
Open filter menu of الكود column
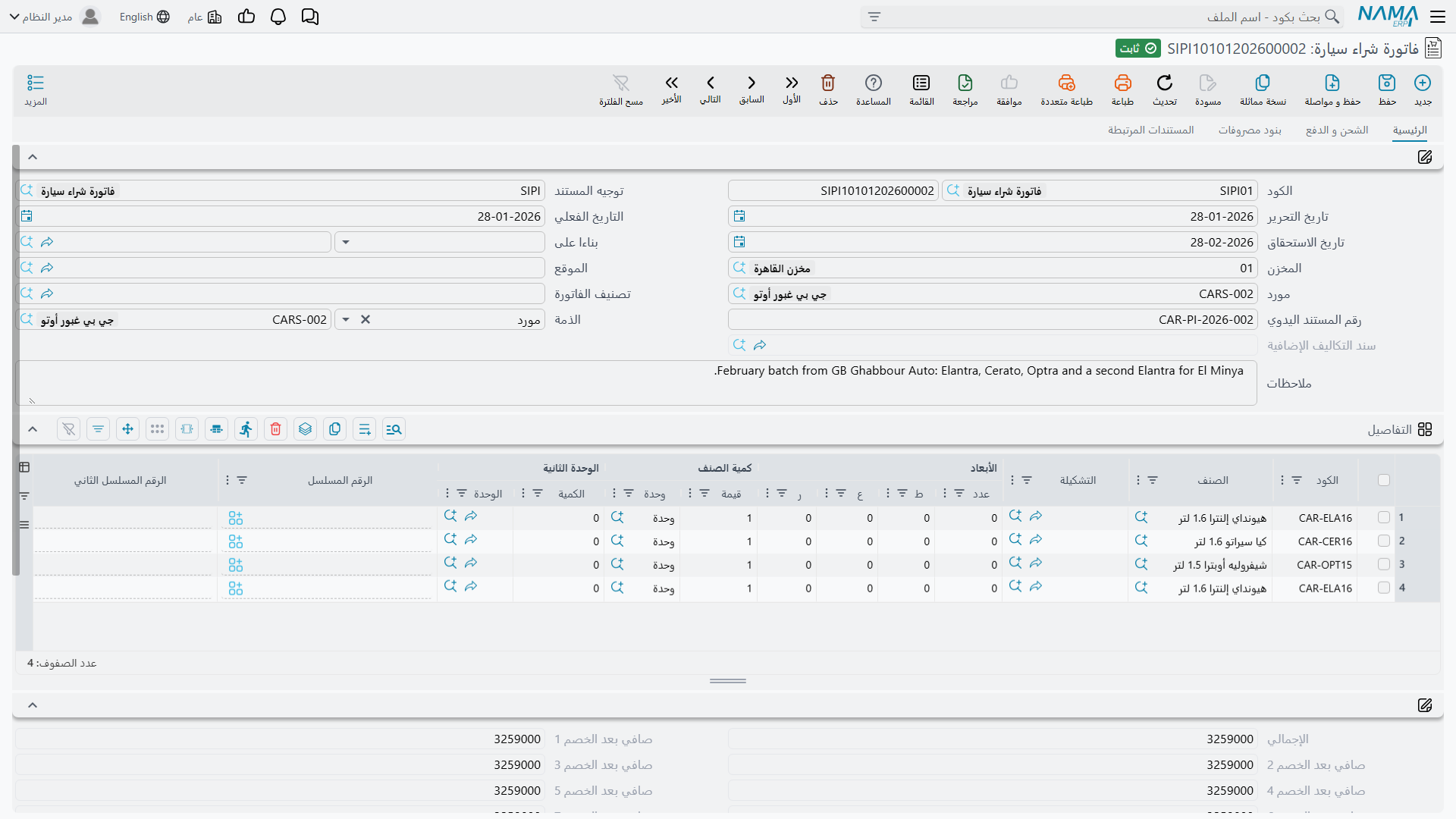(x=1297, y=480)
